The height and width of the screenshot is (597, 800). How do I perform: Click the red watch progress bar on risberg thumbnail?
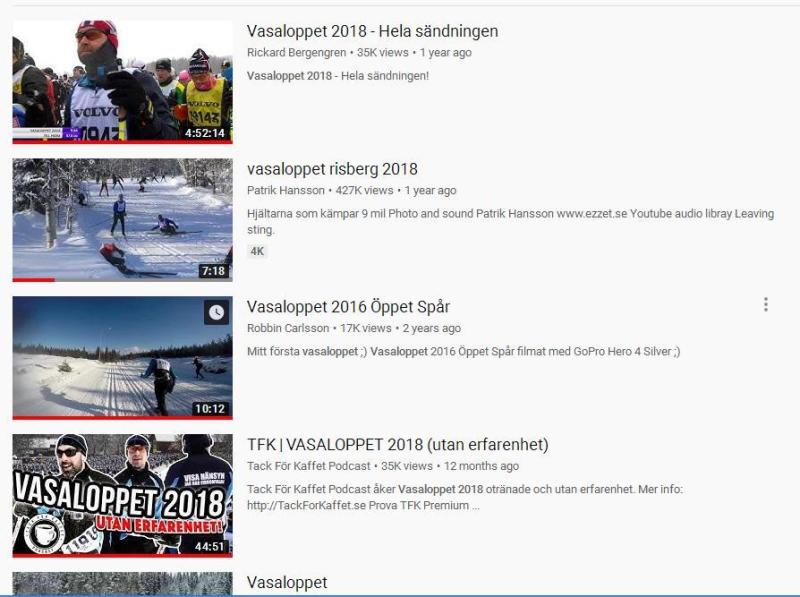[x=34, y=280]
